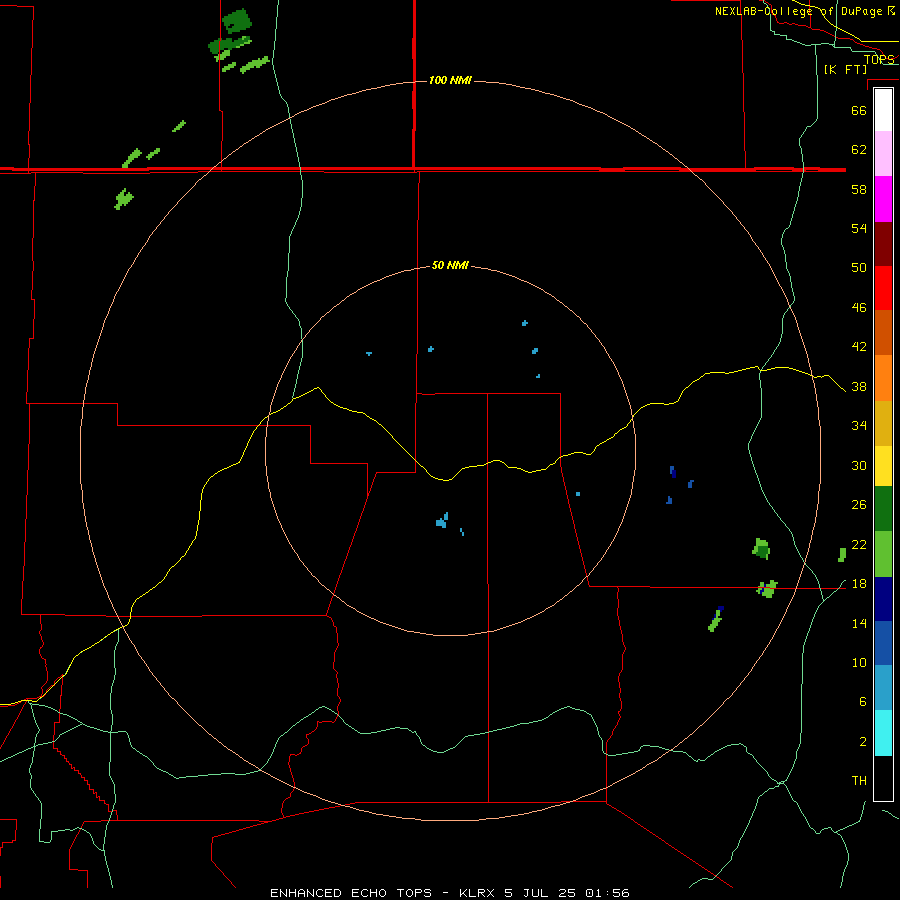This screenshot has width=900, height=900.
Task: Click the bright red legend swatch
Action: point(883,289)
